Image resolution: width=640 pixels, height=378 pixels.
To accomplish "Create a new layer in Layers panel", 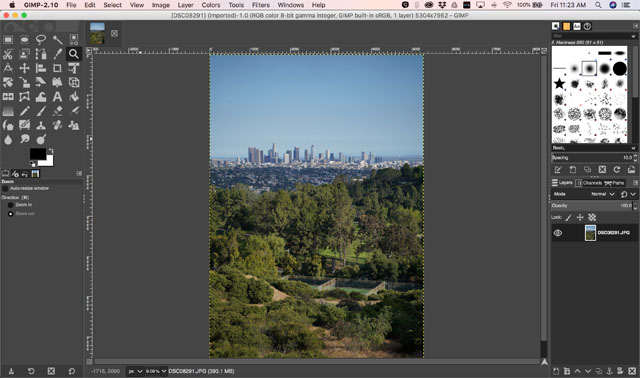I will pos(556,371).
